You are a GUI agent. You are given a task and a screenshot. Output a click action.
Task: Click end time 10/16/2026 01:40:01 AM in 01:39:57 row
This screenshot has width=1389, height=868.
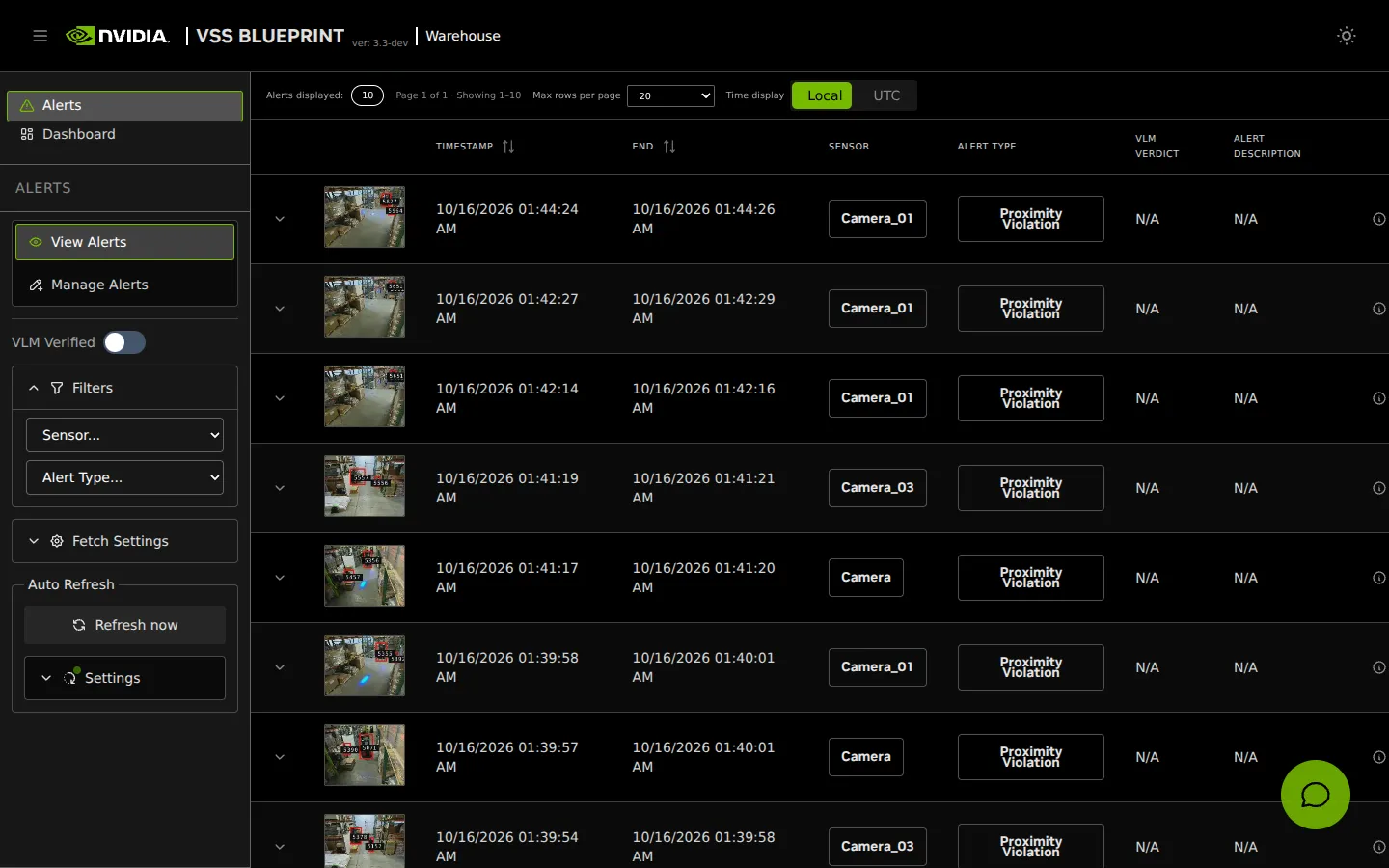[703, 757]
